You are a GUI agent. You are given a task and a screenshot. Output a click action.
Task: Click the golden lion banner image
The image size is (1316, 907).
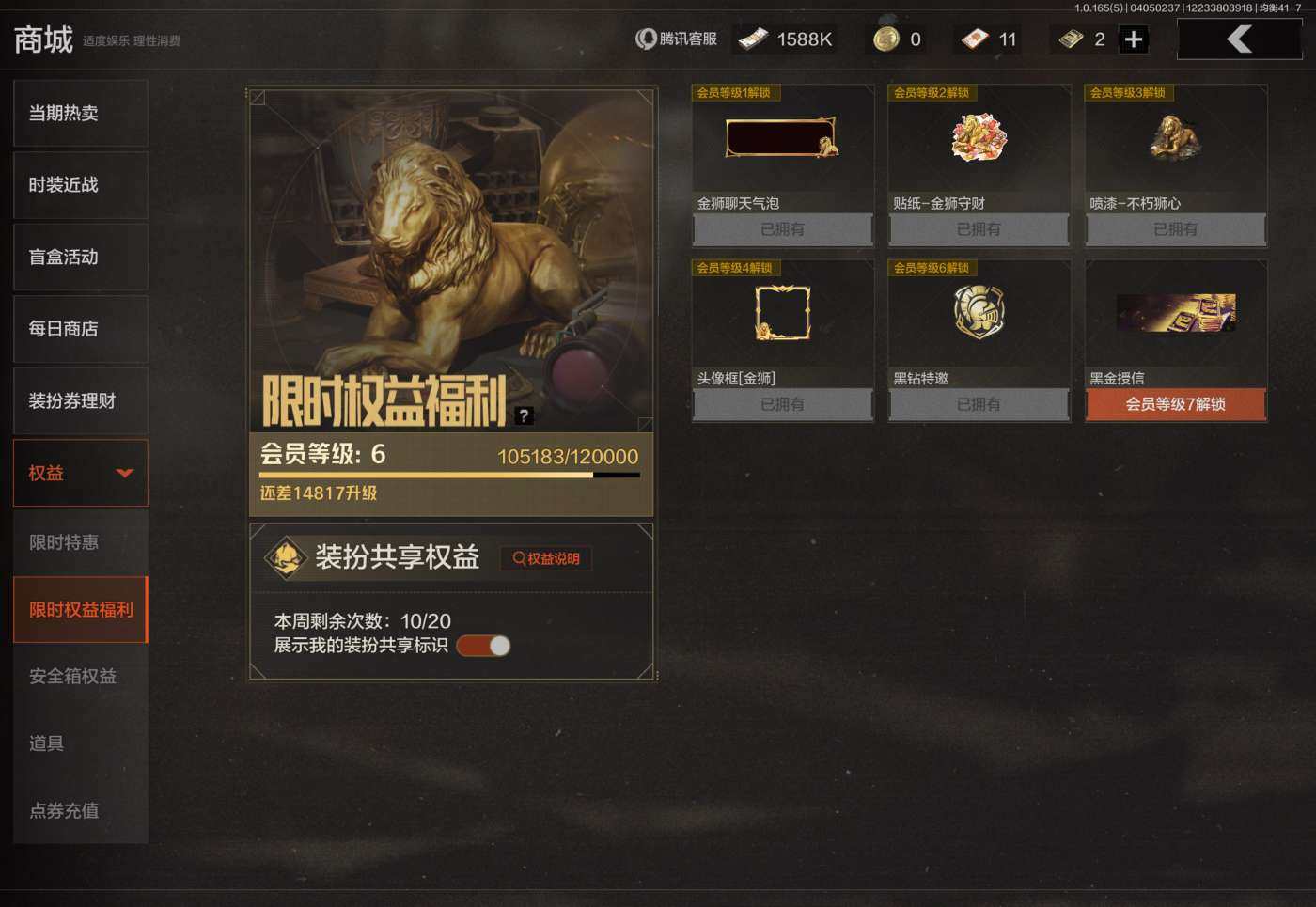[452, 260]
